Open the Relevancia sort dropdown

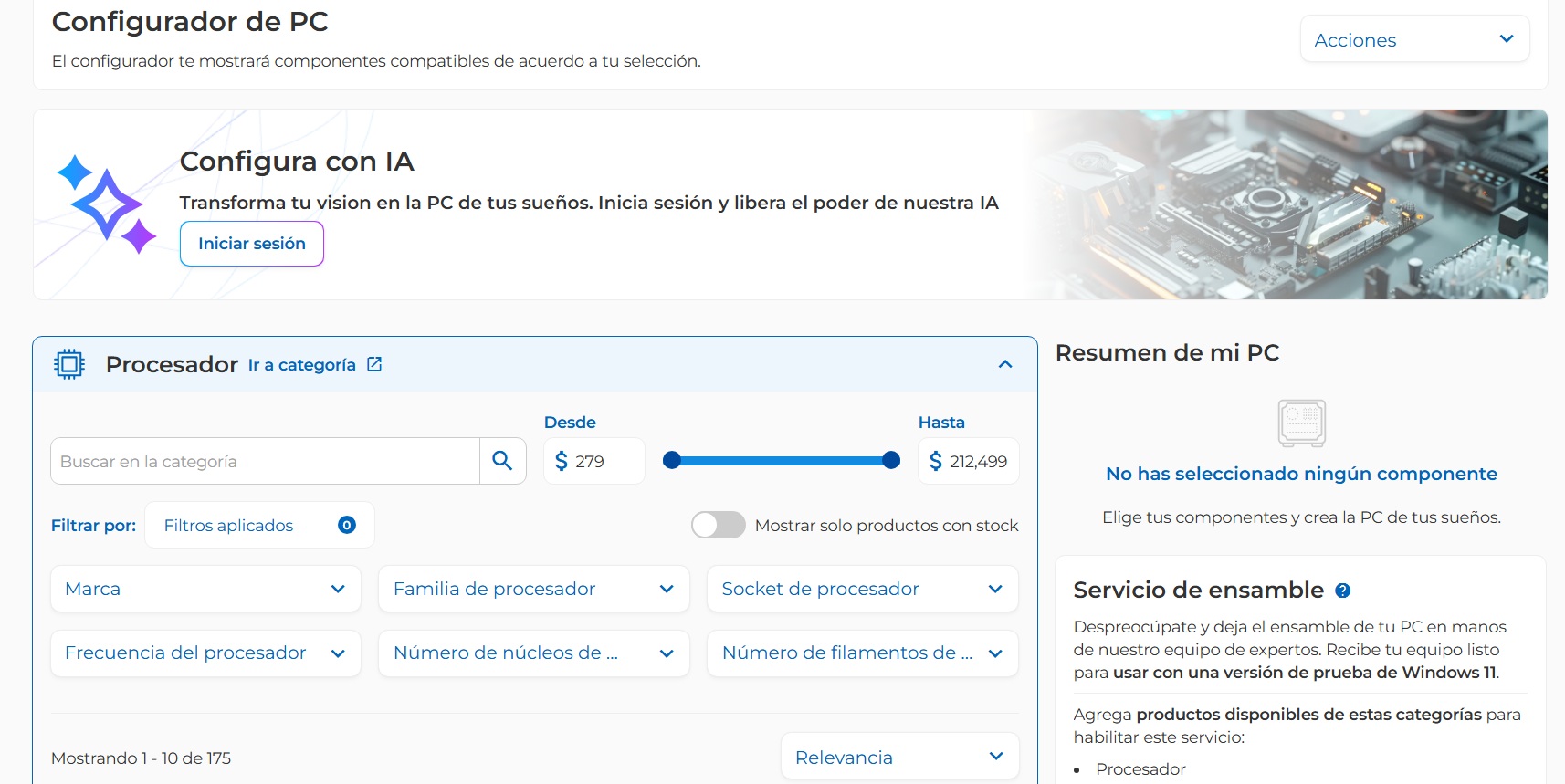pos(899,757)
